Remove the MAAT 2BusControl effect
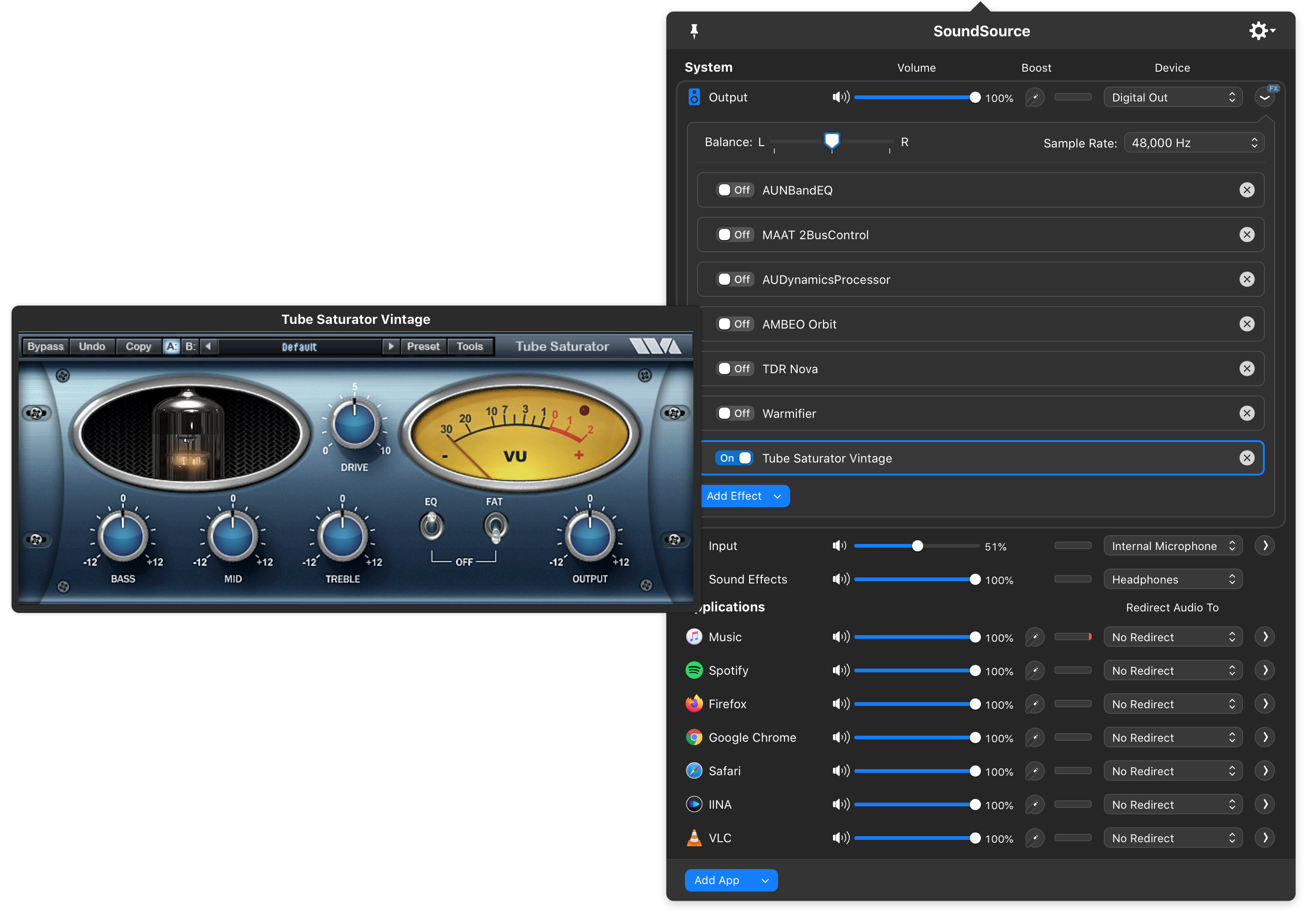 point(1246,235)
